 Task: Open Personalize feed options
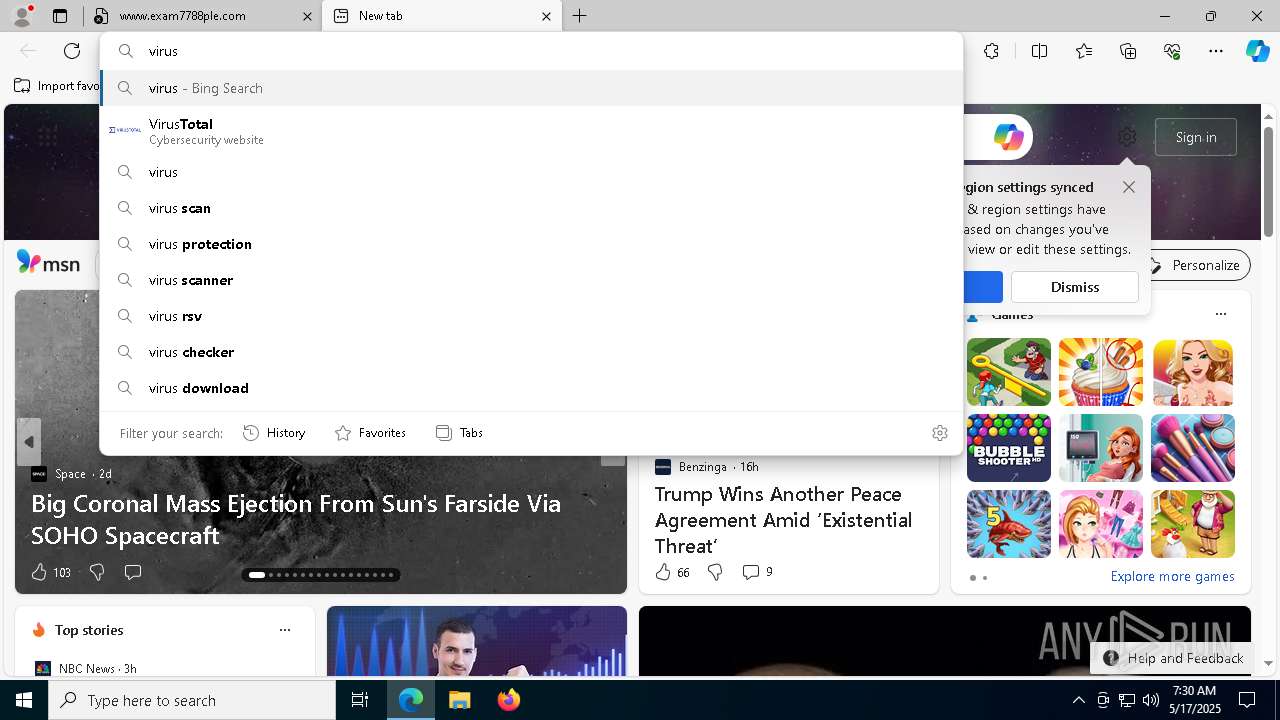tap(1196, 265)
